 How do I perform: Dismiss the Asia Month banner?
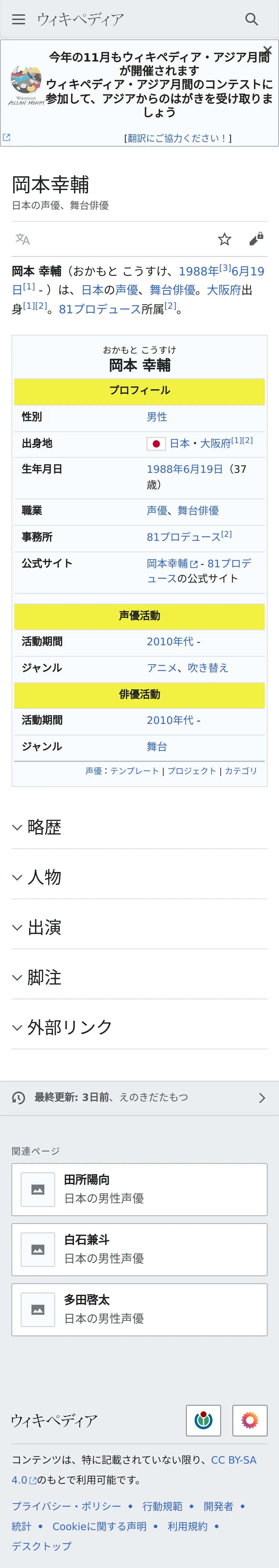coord(267,50)
